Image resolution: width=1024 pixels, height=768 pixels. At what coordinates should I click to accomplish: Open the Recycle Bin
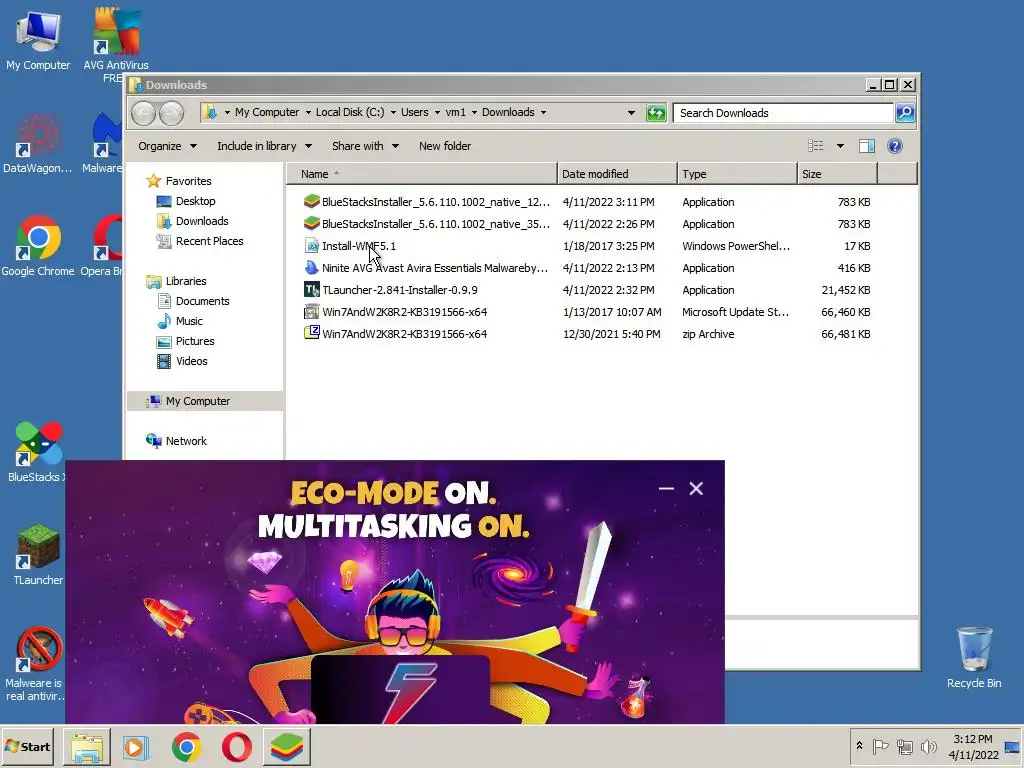click(974, 657)
